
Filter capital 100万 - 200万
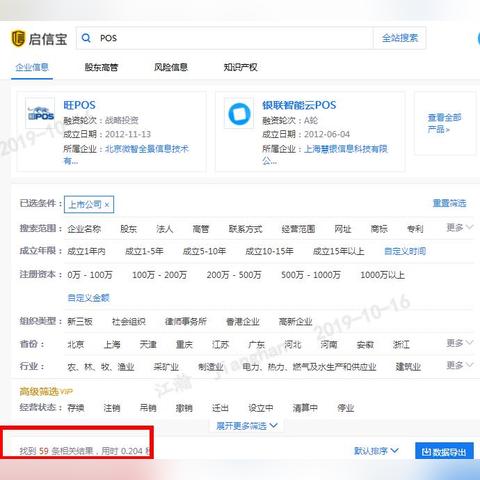pos(159,275)
